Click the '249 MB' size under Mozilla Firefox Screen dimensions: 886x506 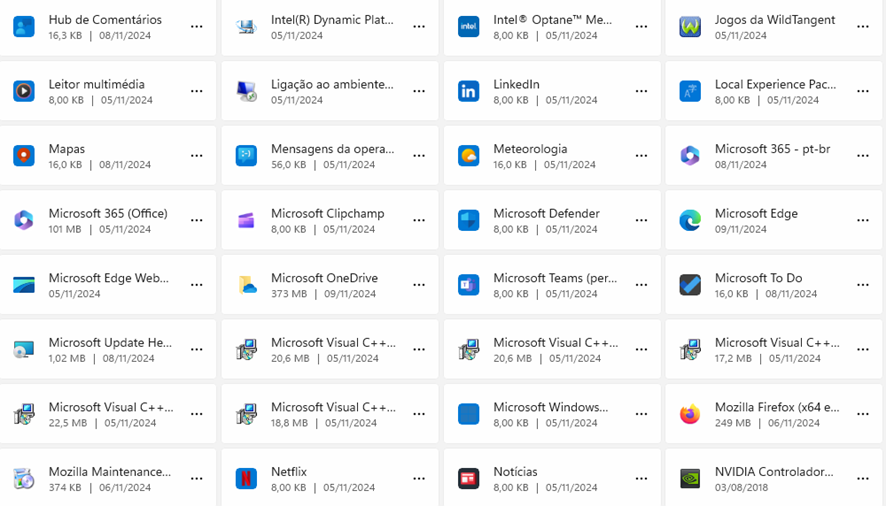point(732,423)
